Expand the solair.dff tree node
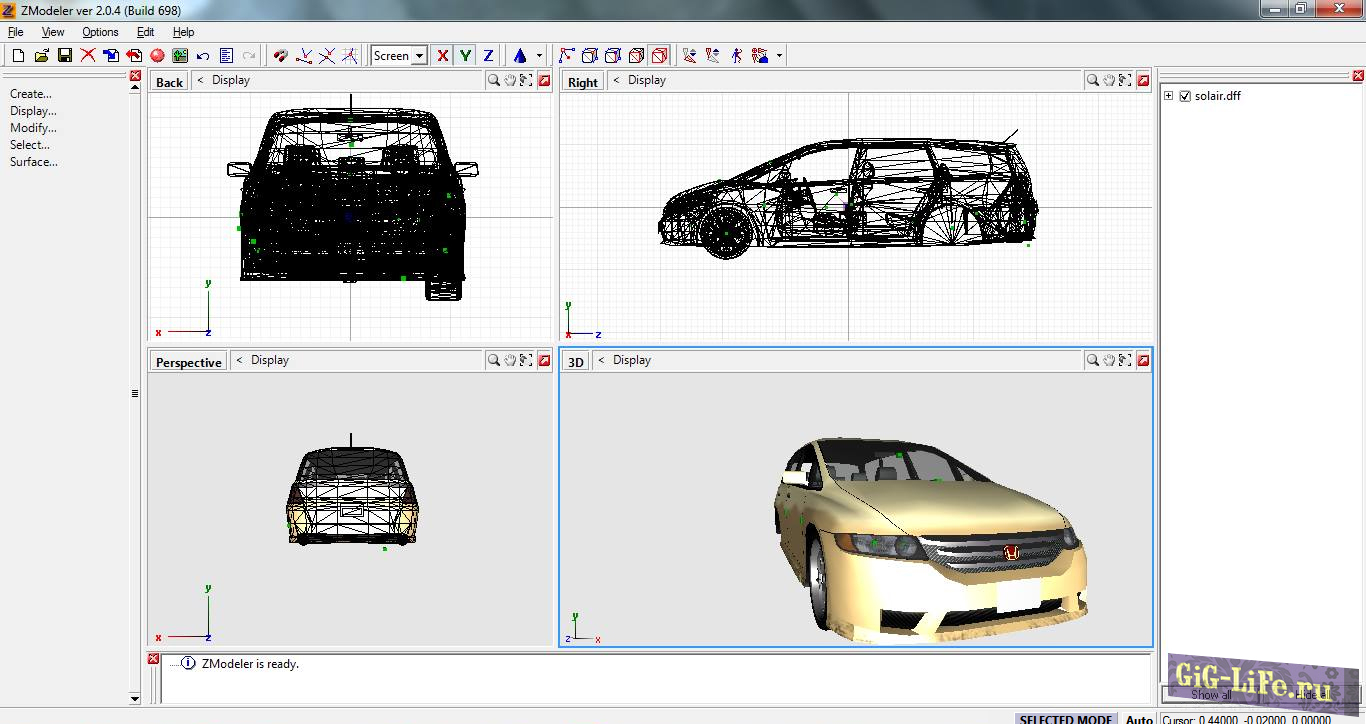 coord(1168,96)
